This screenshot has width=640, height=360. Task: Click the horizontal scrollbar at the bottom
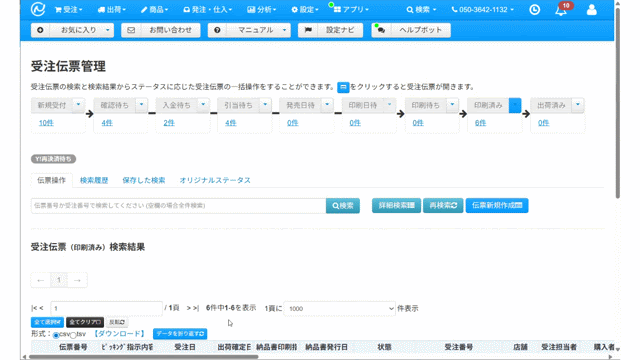click(144, 357)
